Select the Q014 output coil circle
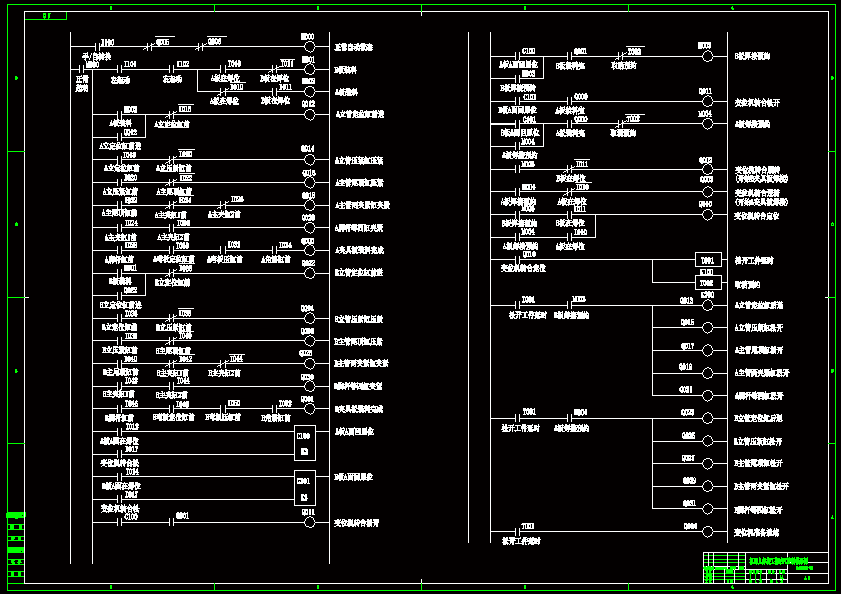The image size is (841, 594). [309, 160]
